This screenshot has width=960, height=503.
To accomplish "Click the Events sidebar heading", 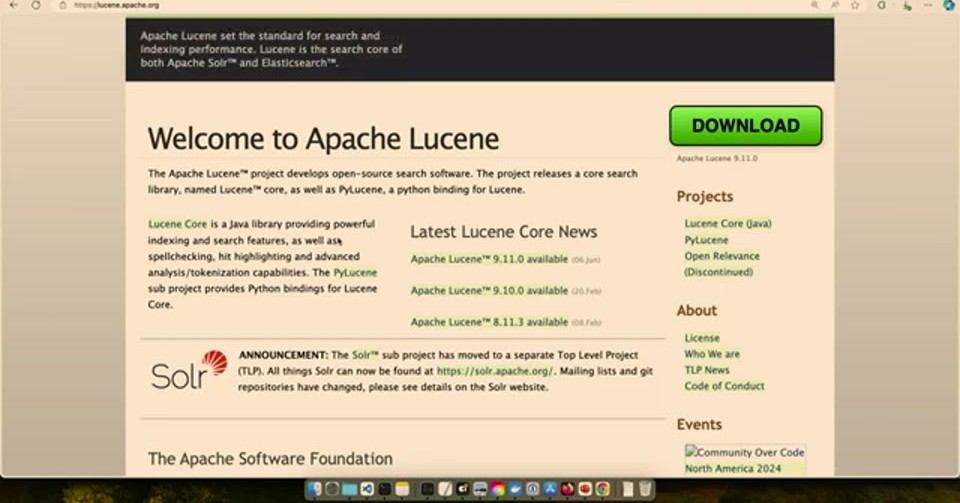I will (699, 424).
